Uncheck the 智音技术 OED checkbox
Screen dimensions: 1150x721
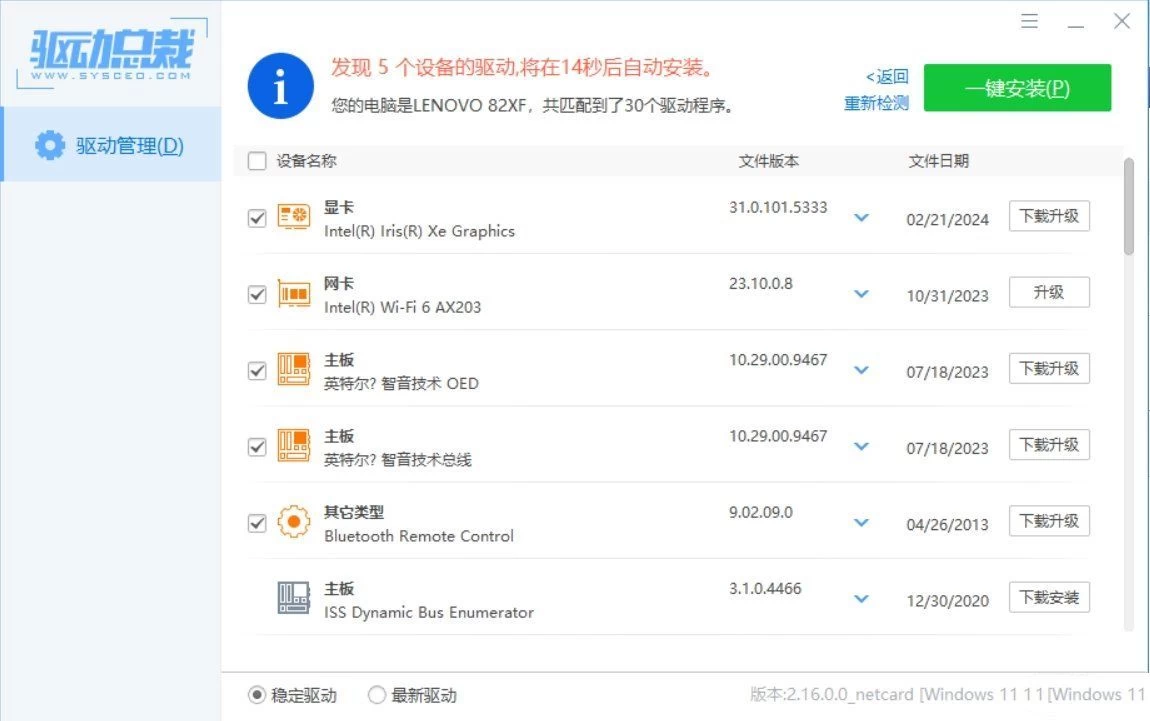pyautogui.click(x=257, y=370)
